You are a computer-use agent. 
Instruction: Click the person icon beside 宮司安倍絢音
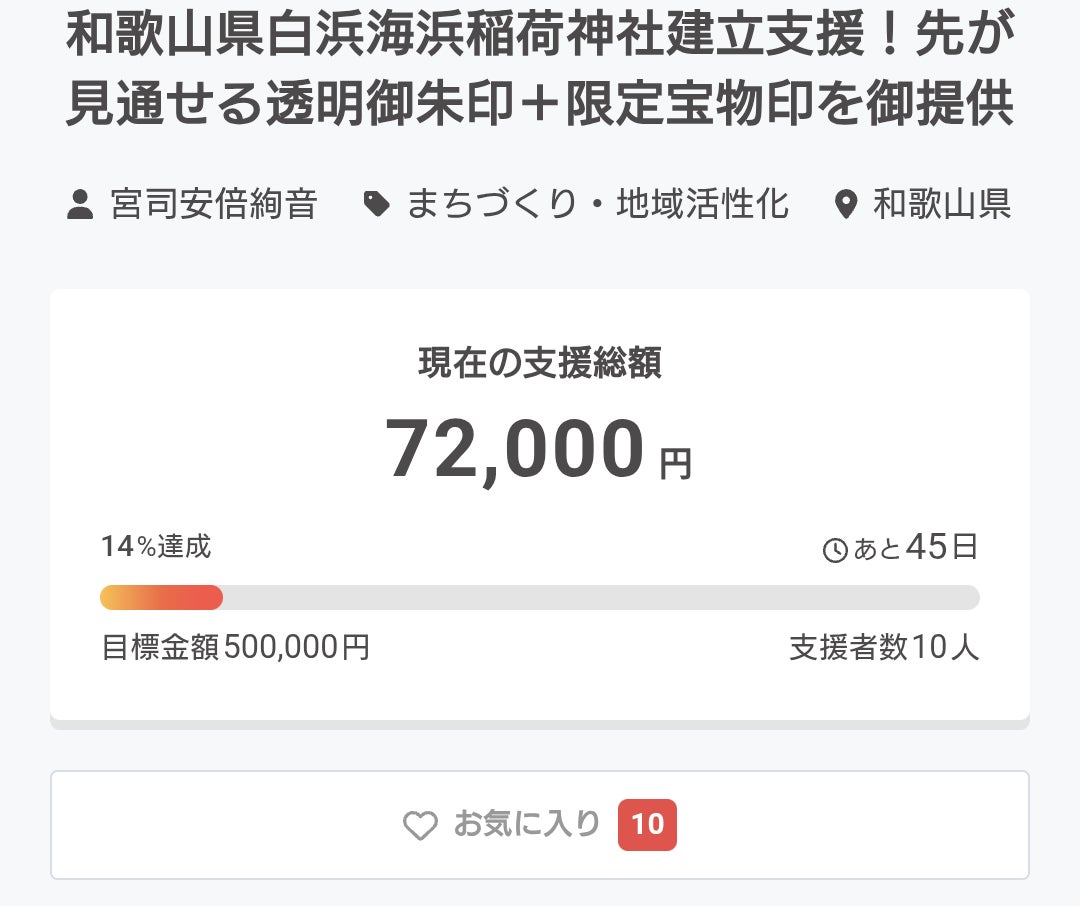pyautogui.click(x=80, y=206)
